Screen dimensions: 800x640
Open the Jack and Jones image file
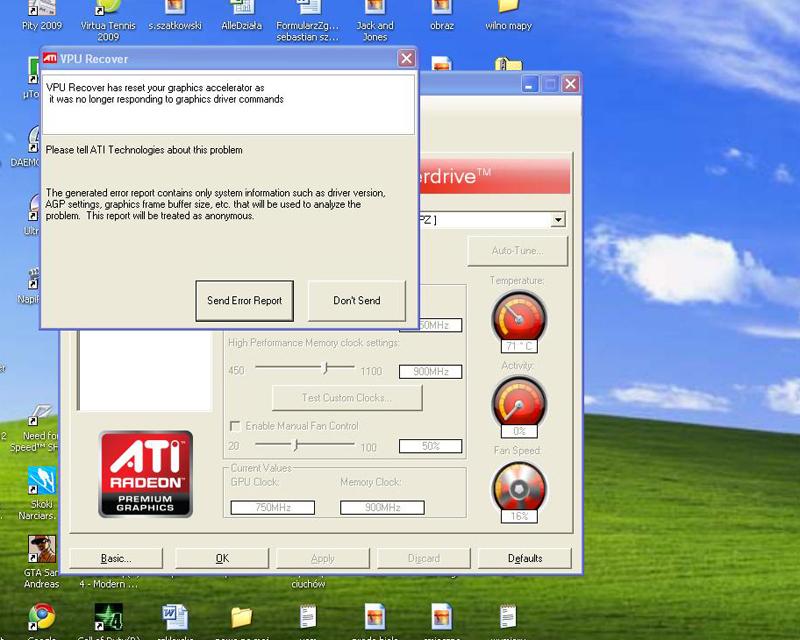[375, 20]
